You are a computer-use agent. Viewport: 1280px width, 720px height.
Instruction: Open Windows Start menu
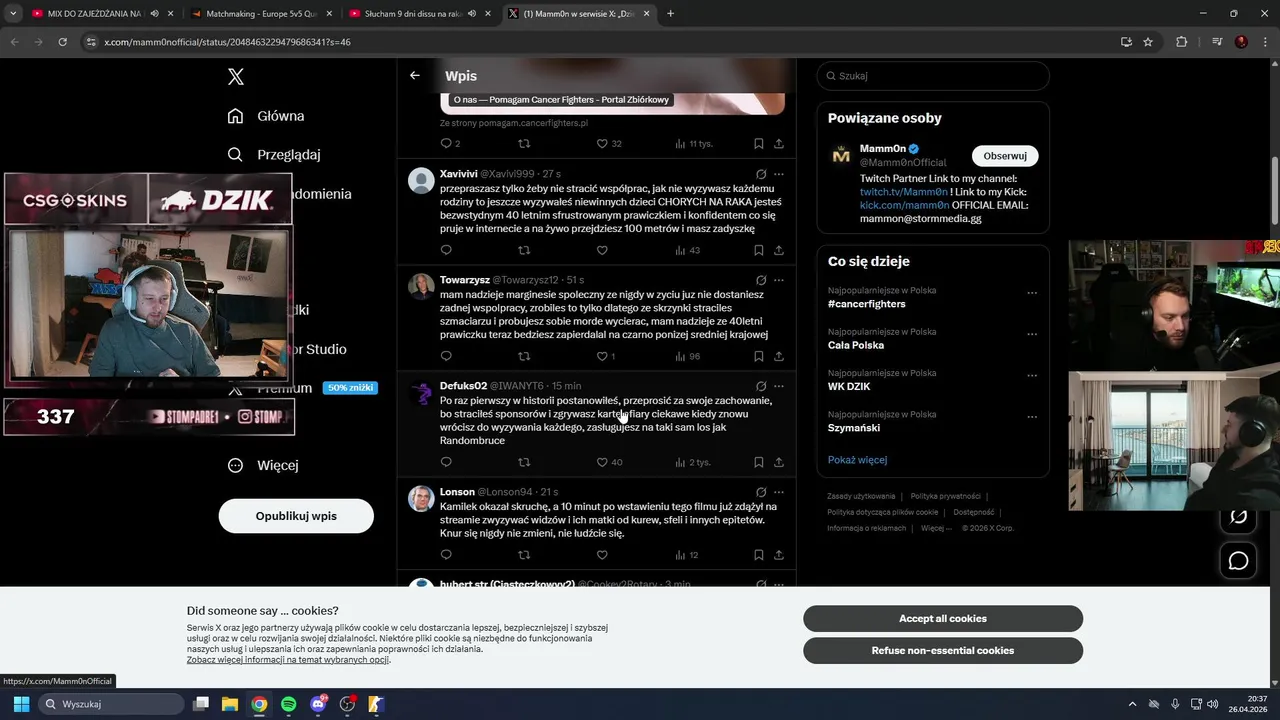[21, 704]
